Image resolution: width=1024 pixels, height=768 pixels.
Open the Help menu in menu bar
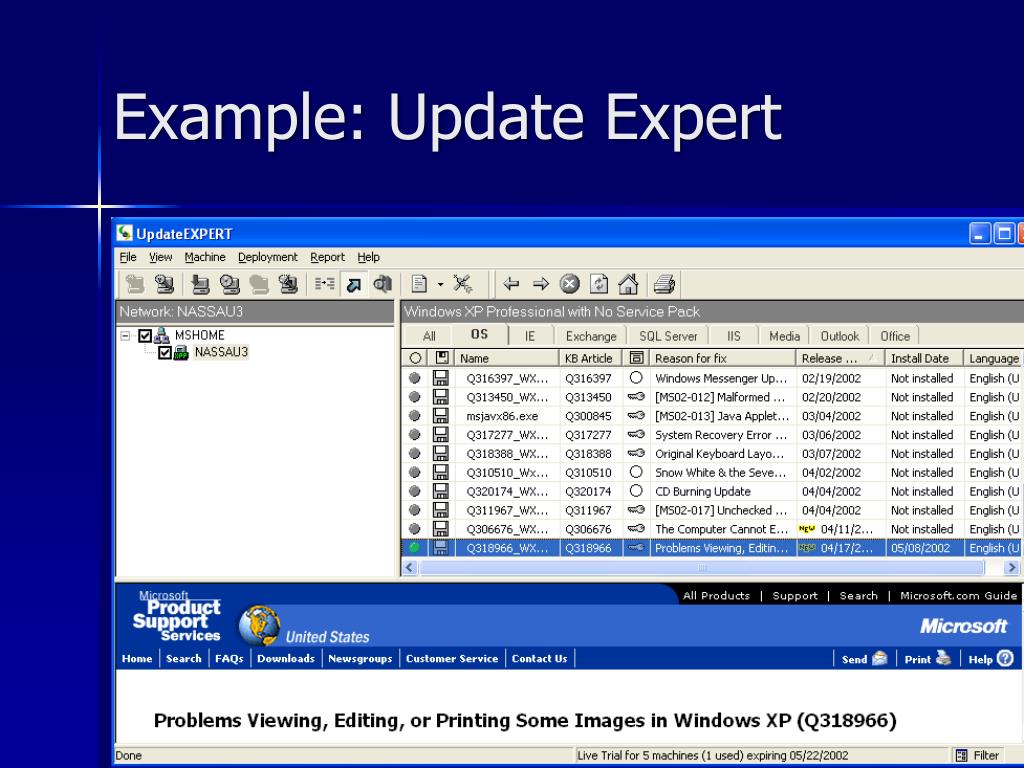pos(368,257)
